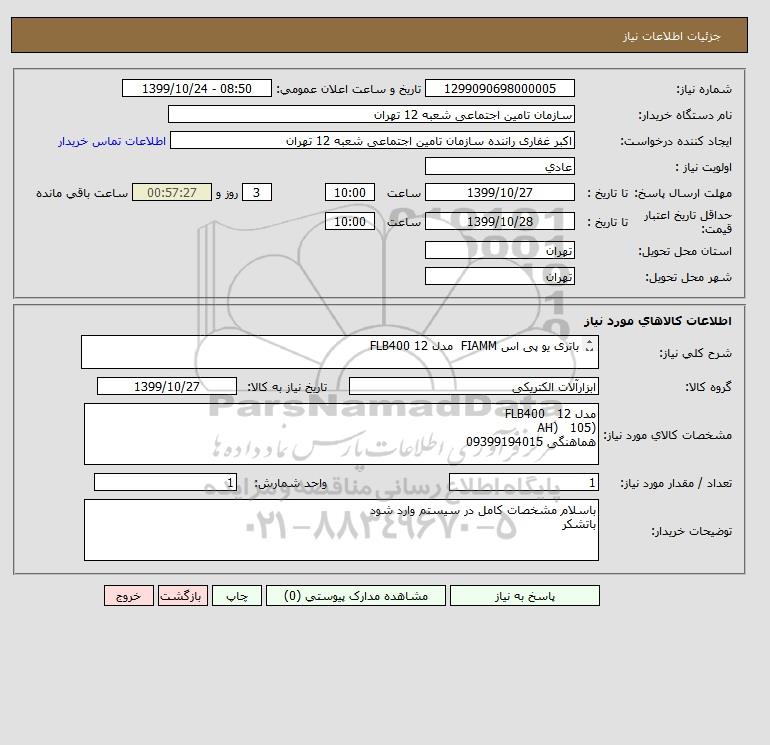Viewport: 770px width, 745px height.
Task: Click the حداقل تاریخ اعتبار قیمت label
Action: [688, 222]
